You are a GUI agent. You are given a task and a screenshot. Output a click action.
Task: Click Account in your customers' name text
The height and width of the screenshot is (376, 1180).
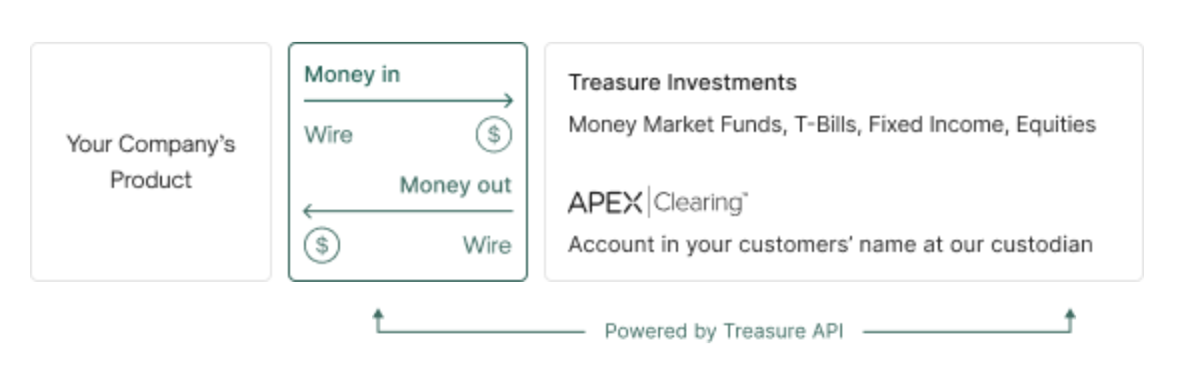coord(830,244)
